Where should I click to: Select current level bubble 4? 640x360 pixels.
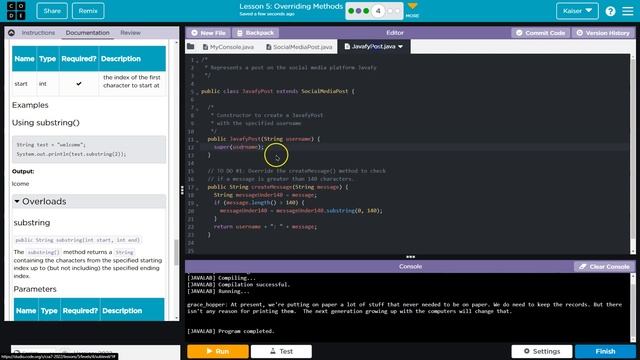(x=378, y=11)
